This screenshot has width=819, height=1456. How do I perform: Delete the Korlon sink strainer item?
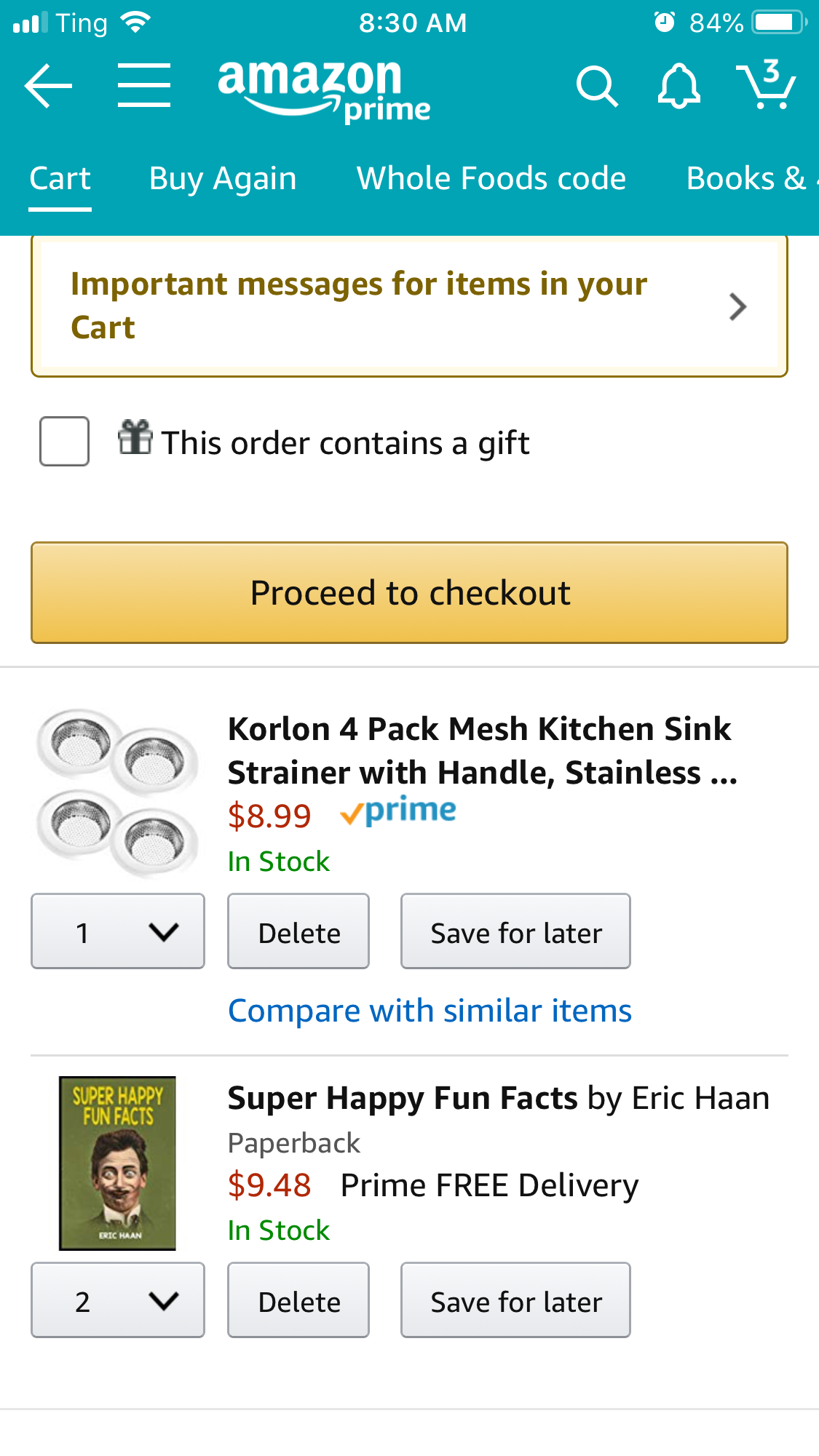pyautogui.click(x=298, y=931)
